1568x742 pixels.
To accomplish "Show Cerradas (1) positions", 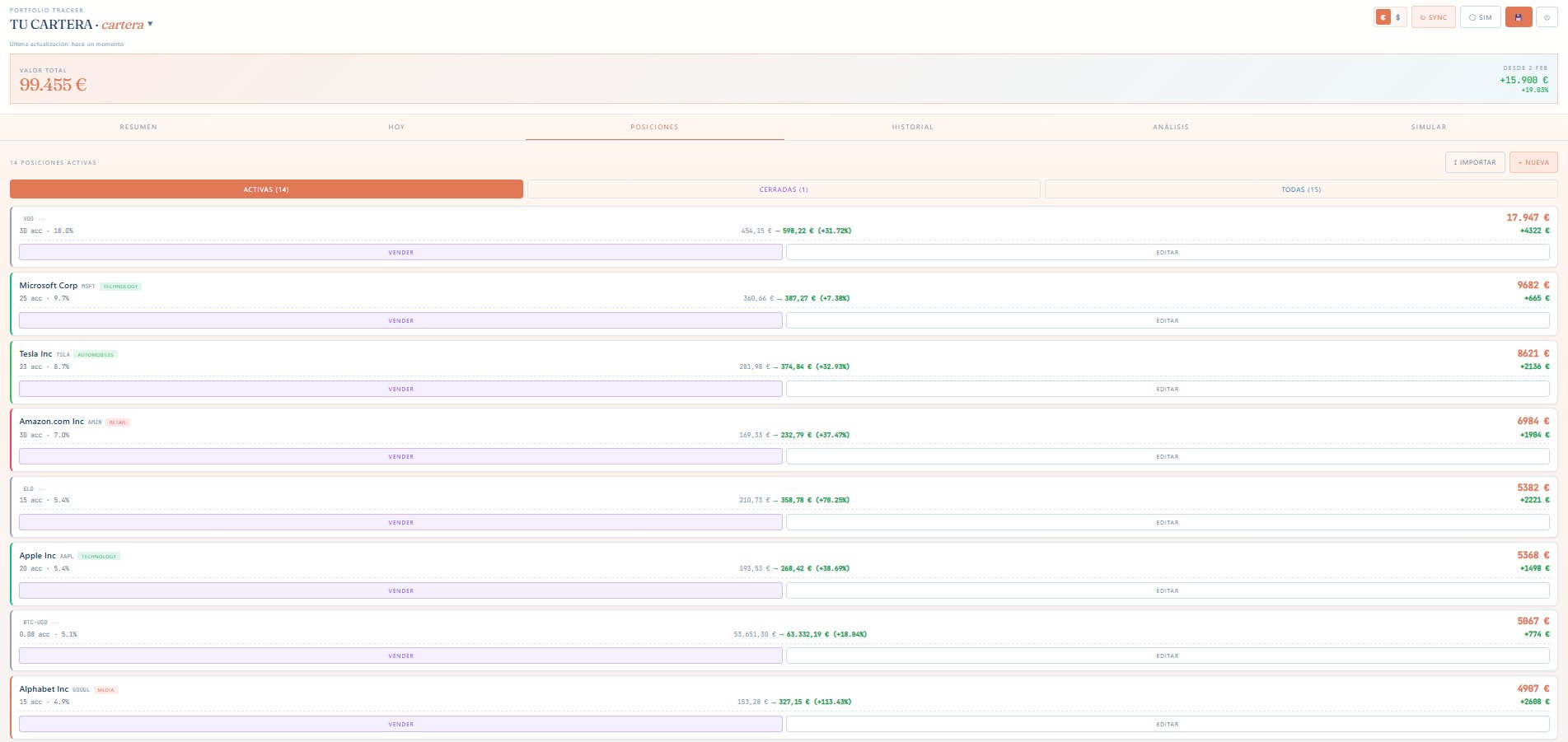I will 784,189.
